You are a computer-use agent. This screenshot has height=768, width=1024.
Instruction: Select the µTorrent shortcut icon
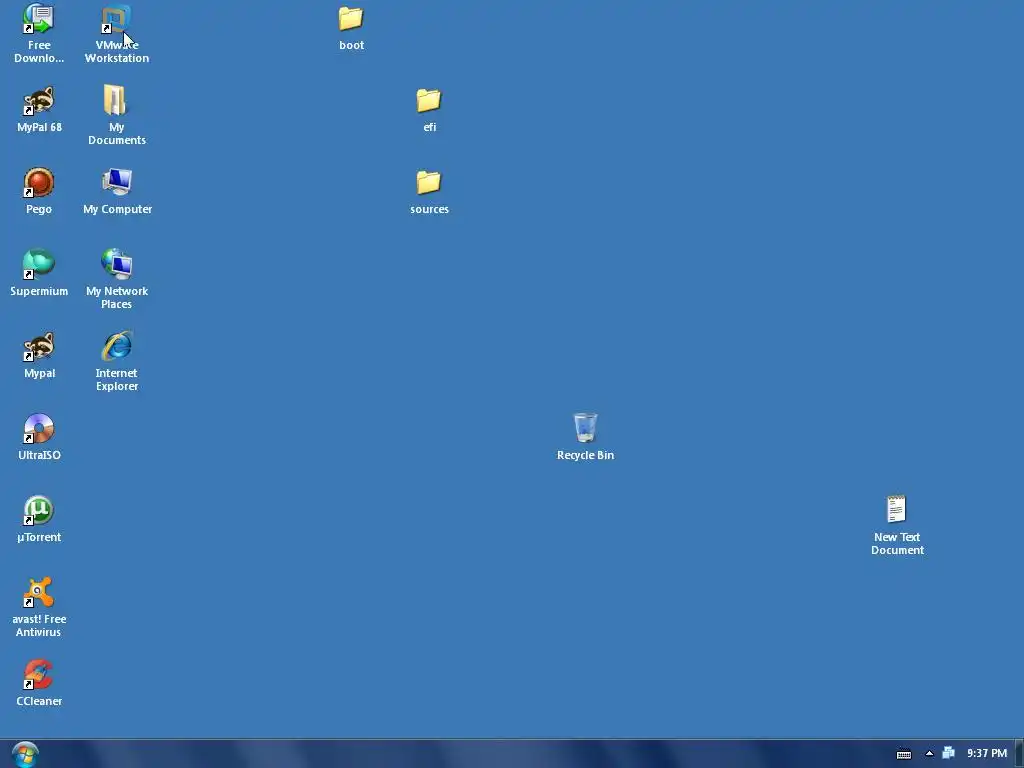coord(39,511)
